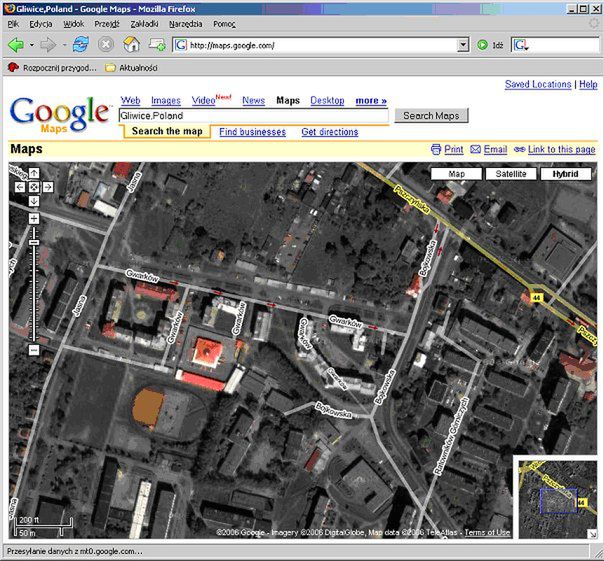The height and width of the screenshot is (561, 604).
Task: Open the Narzędzia menu
Action: click(186, 24)
